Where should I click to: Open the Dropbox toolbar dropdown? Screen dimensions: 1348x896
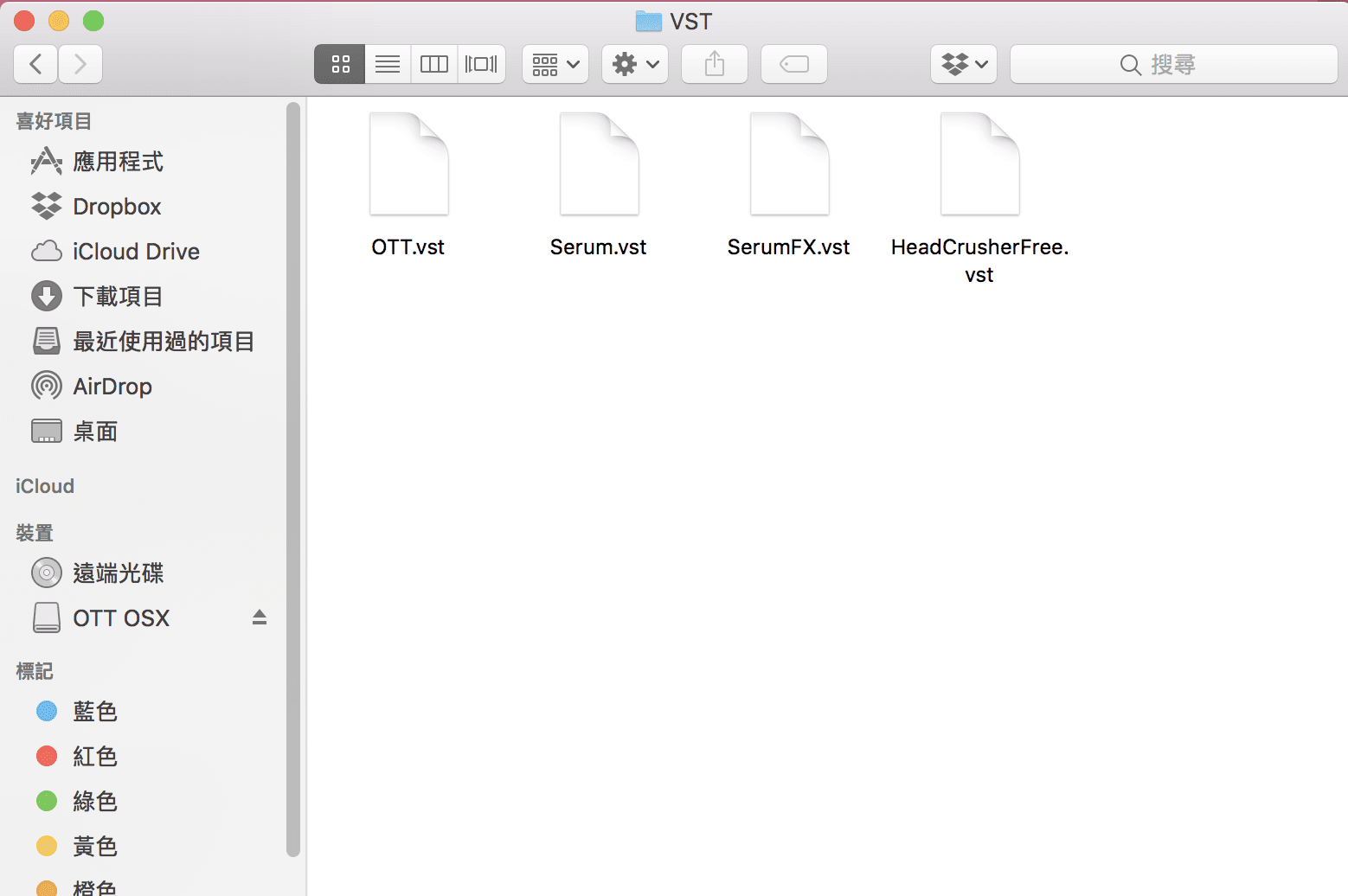click(964, 64)
